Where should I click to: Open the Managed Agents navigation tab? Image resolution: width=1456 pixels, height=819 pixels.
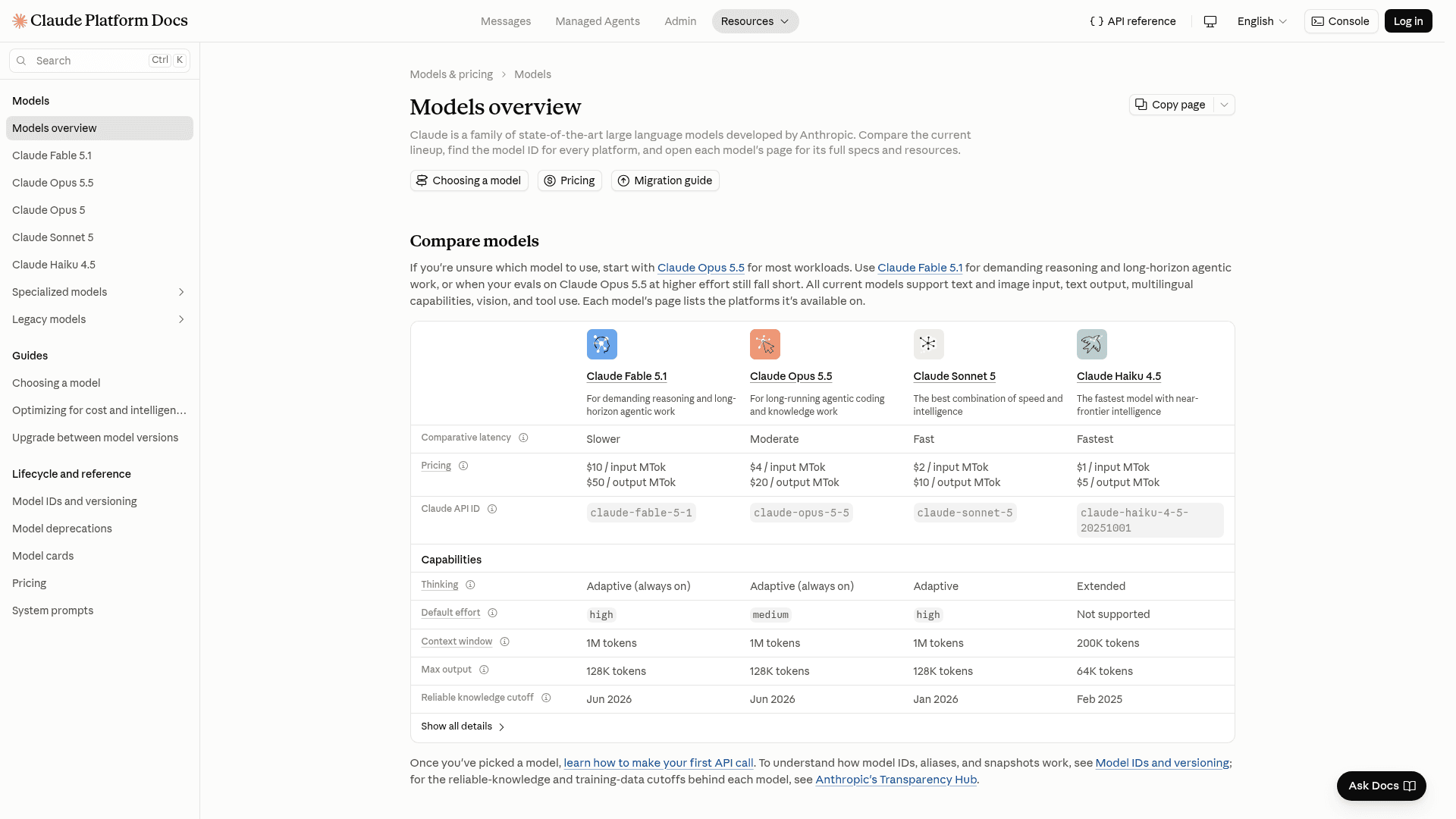598,21
